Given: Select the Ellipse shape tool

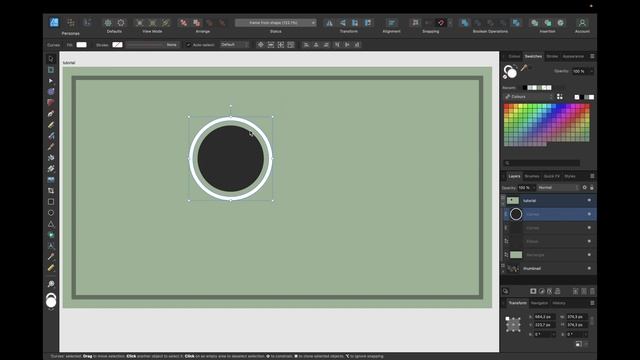Looking at the screenshot, I should [x=51, y=213].
